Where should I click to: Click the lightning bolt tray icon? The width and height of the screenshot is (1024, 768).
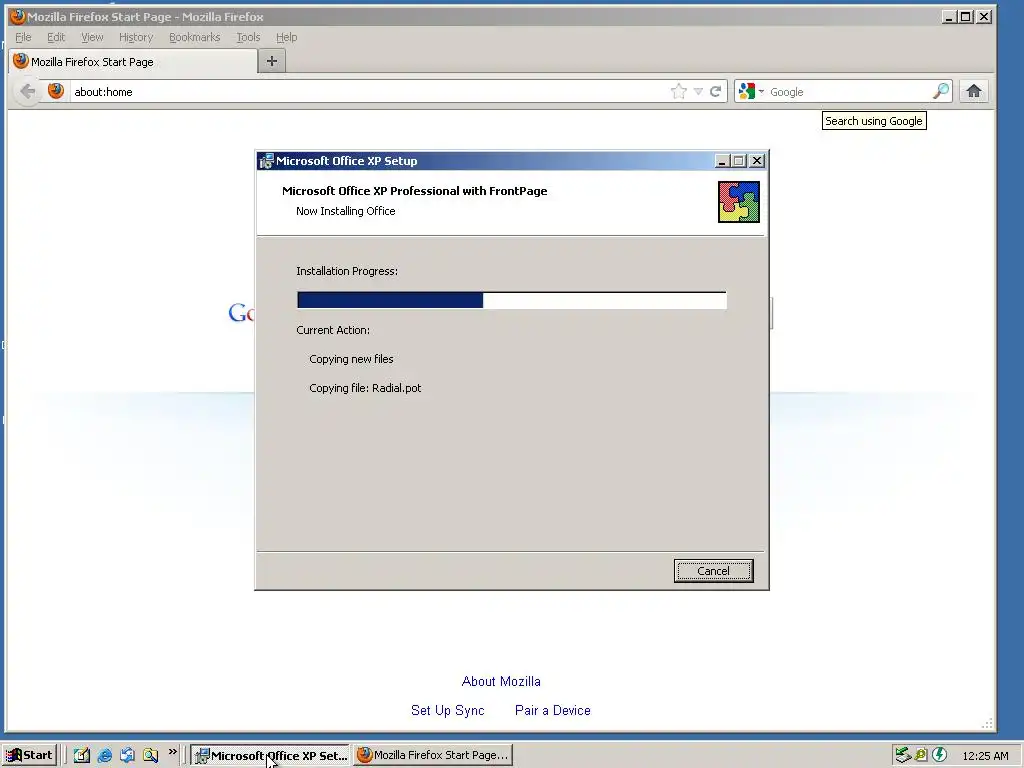point(939,755)
